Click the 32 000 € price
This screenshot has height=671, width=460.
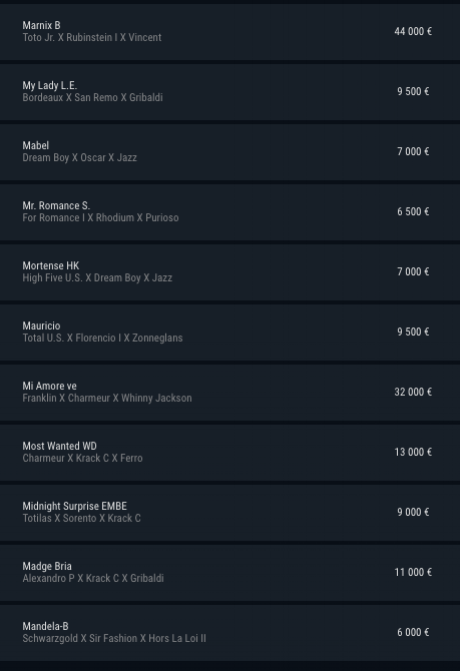click(x=413, y=392)
